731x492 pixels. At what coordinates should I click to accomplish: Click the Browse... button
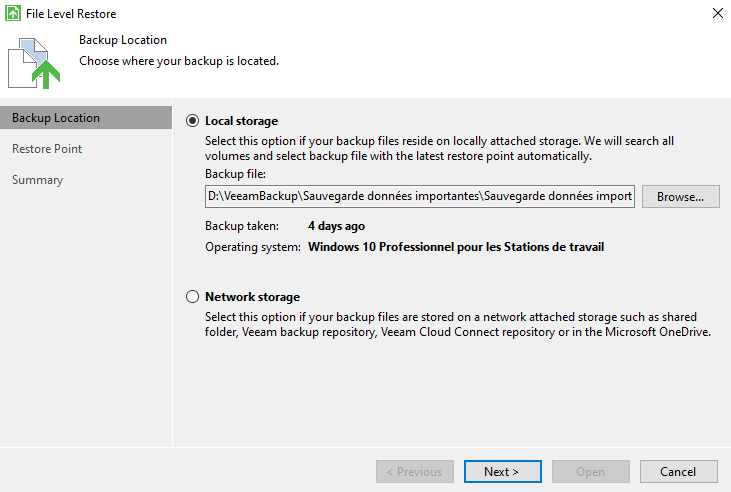(x=681, y=196)
